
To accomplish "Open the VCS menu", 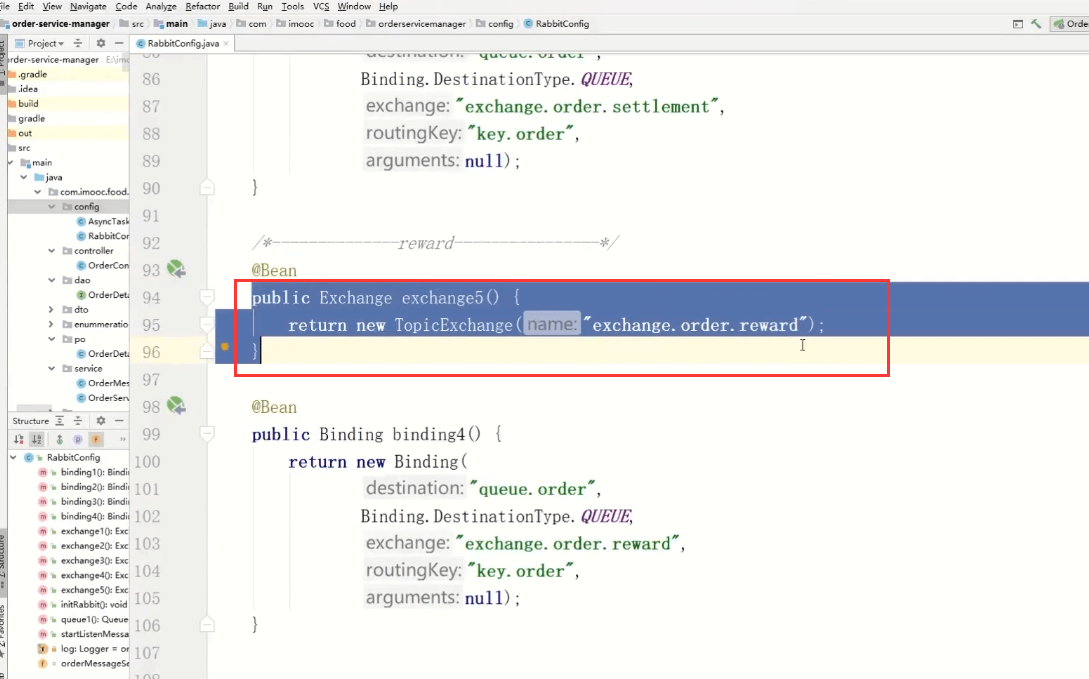I will click(321, 6).
